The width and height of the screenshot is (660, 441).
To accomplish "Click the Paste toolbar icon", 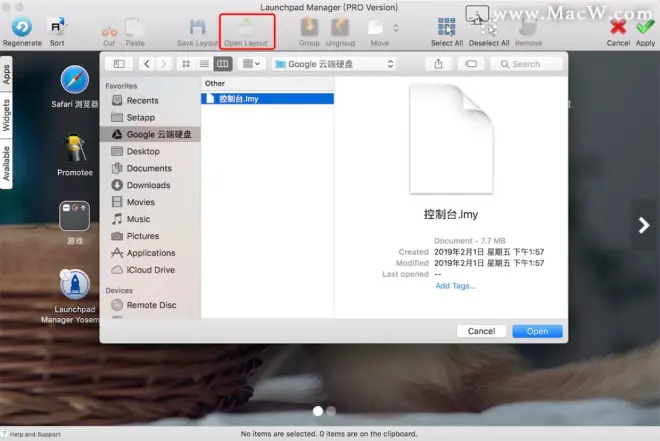I will pos(134,28).
